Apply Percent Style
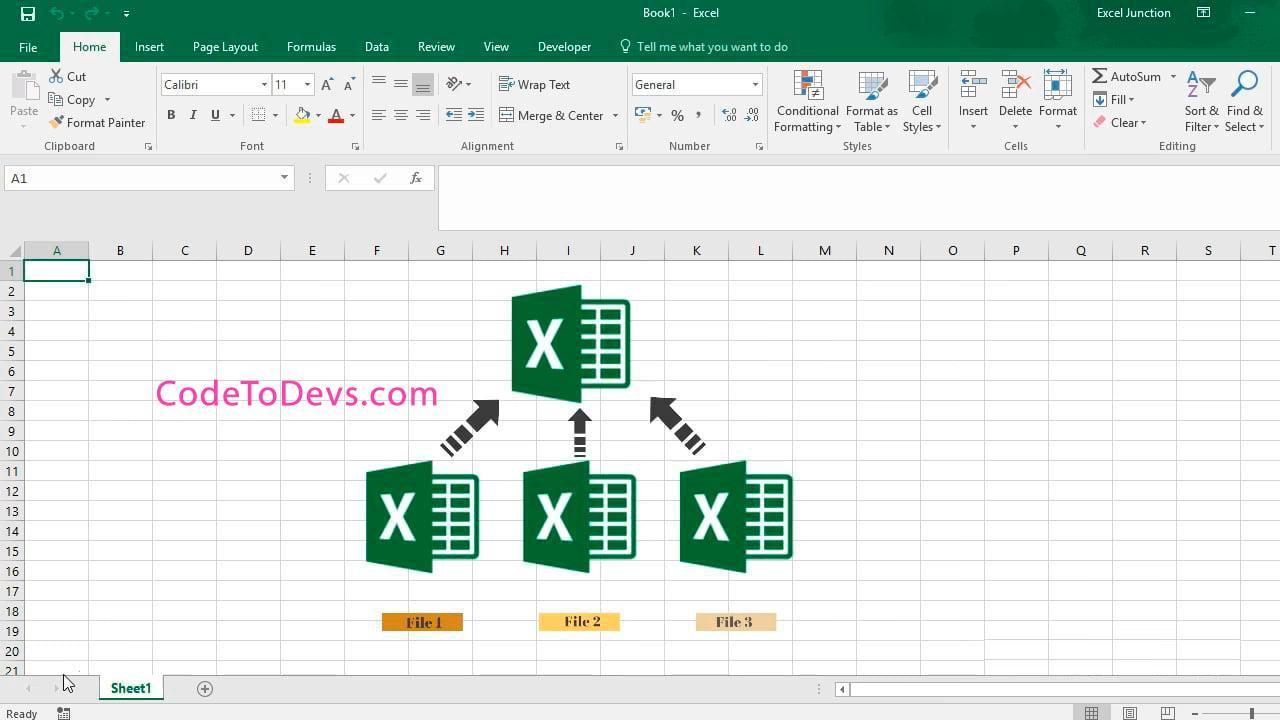This screenshot has width=1280, height=720. (677, 115)
